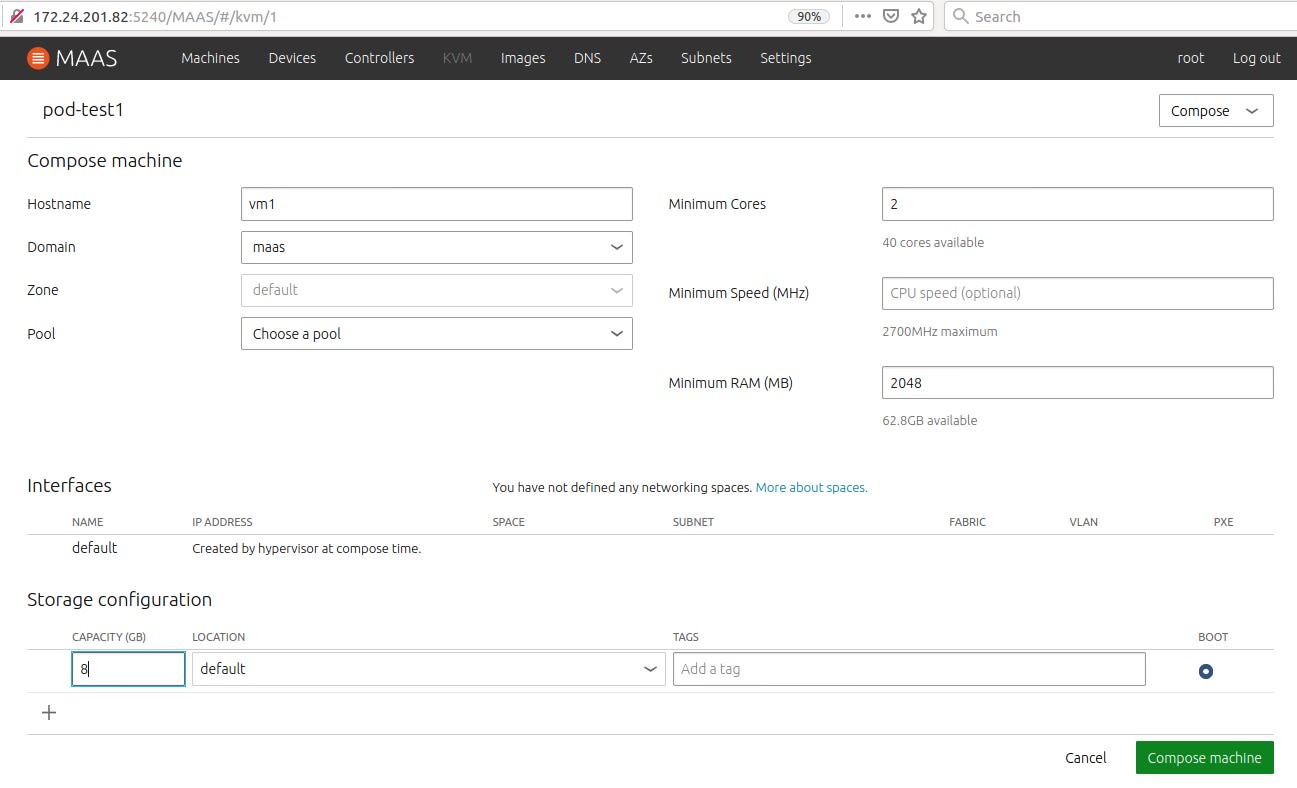Open the root user link
1297x788 pixels.
coord(1190,58)
